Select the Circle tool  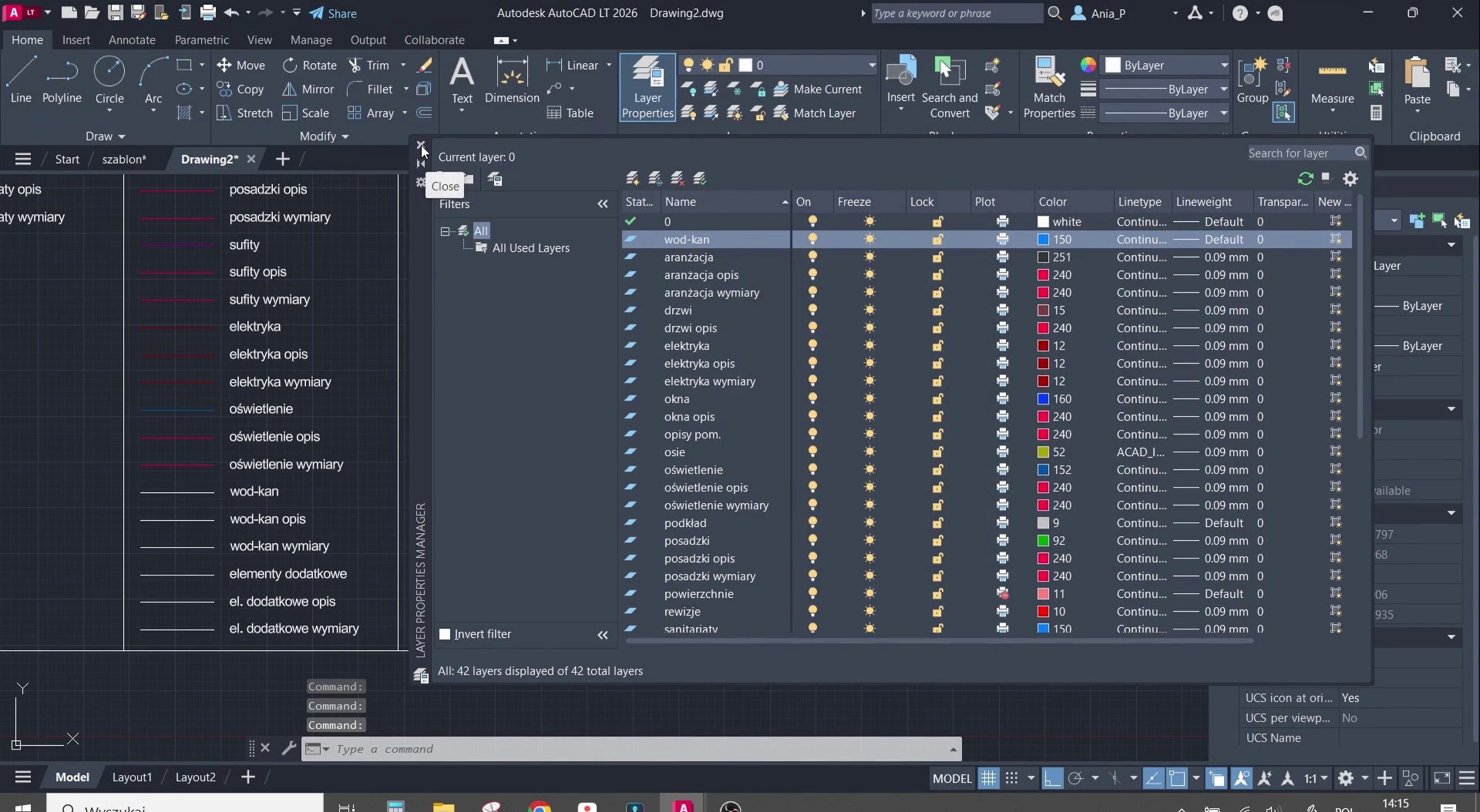109,80
